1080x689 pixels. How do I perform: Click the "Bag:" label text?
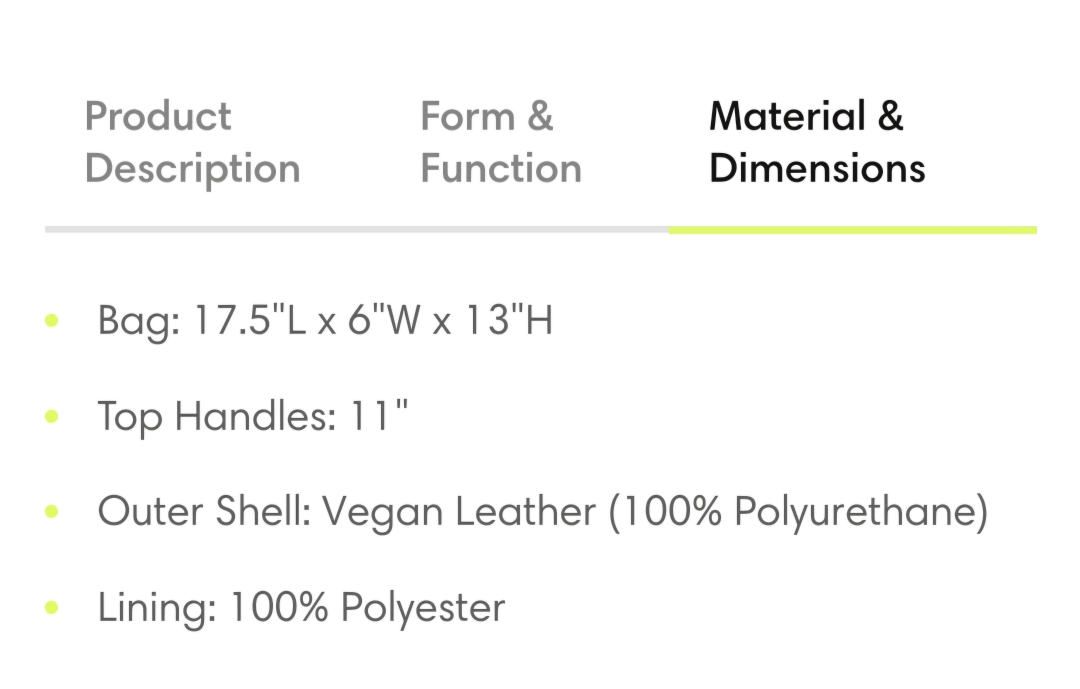click(x=139, y=322)
